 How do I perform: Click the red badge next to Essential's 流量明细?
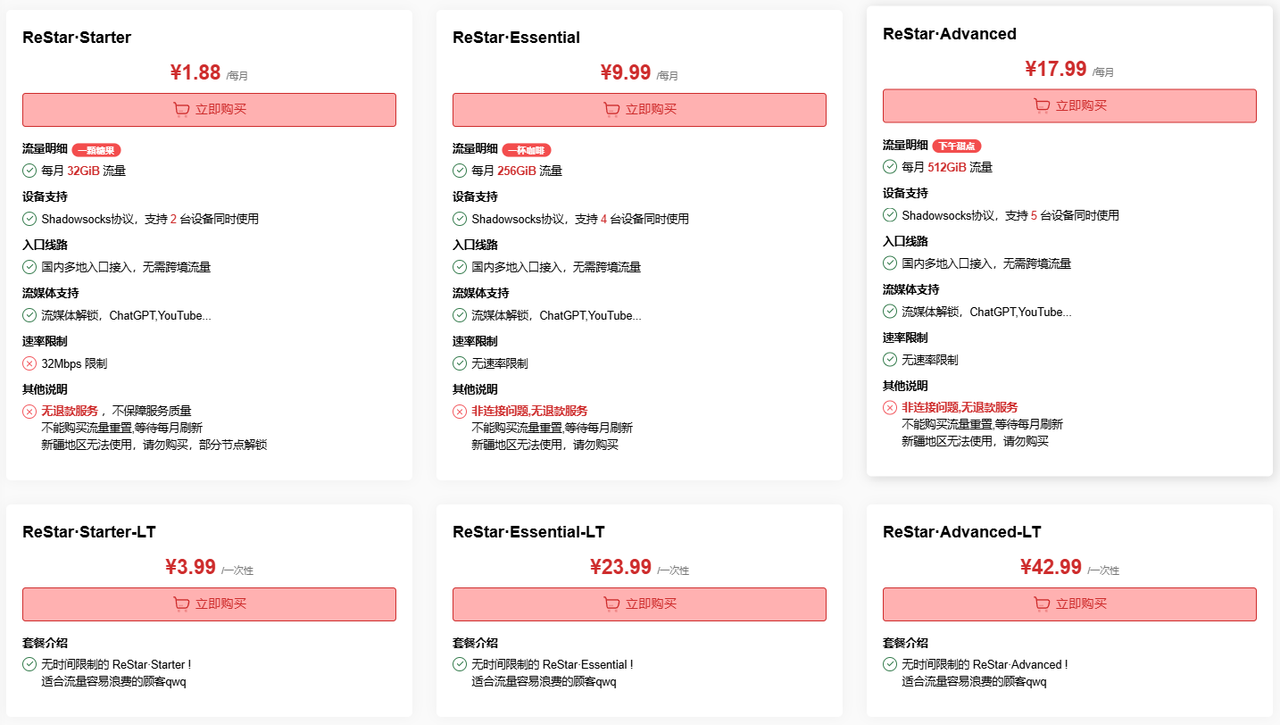click(x=526, y=150)
